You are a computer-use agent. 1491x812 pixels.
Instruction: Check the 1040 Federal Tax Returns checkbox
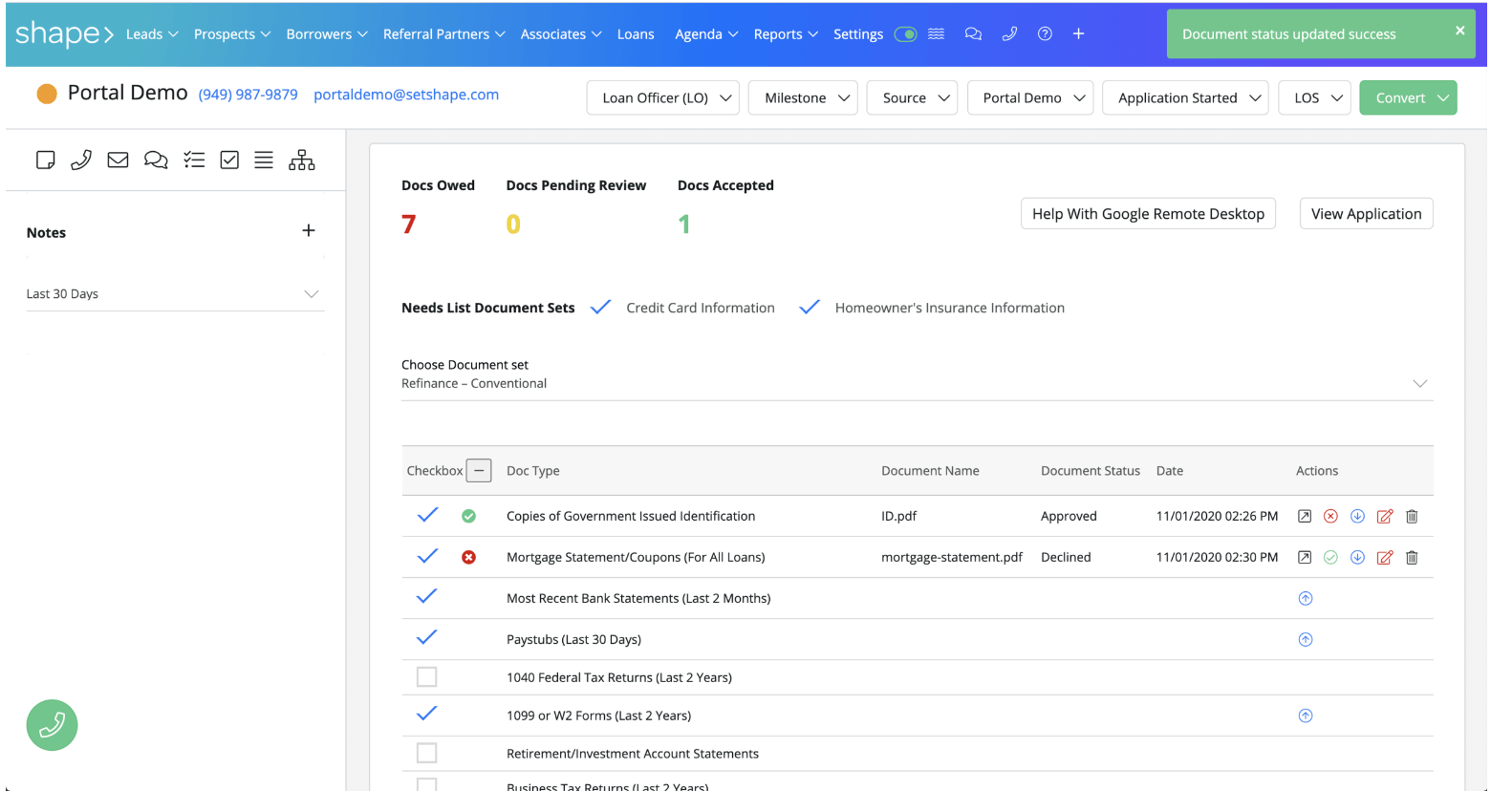[x=426, y=676]
